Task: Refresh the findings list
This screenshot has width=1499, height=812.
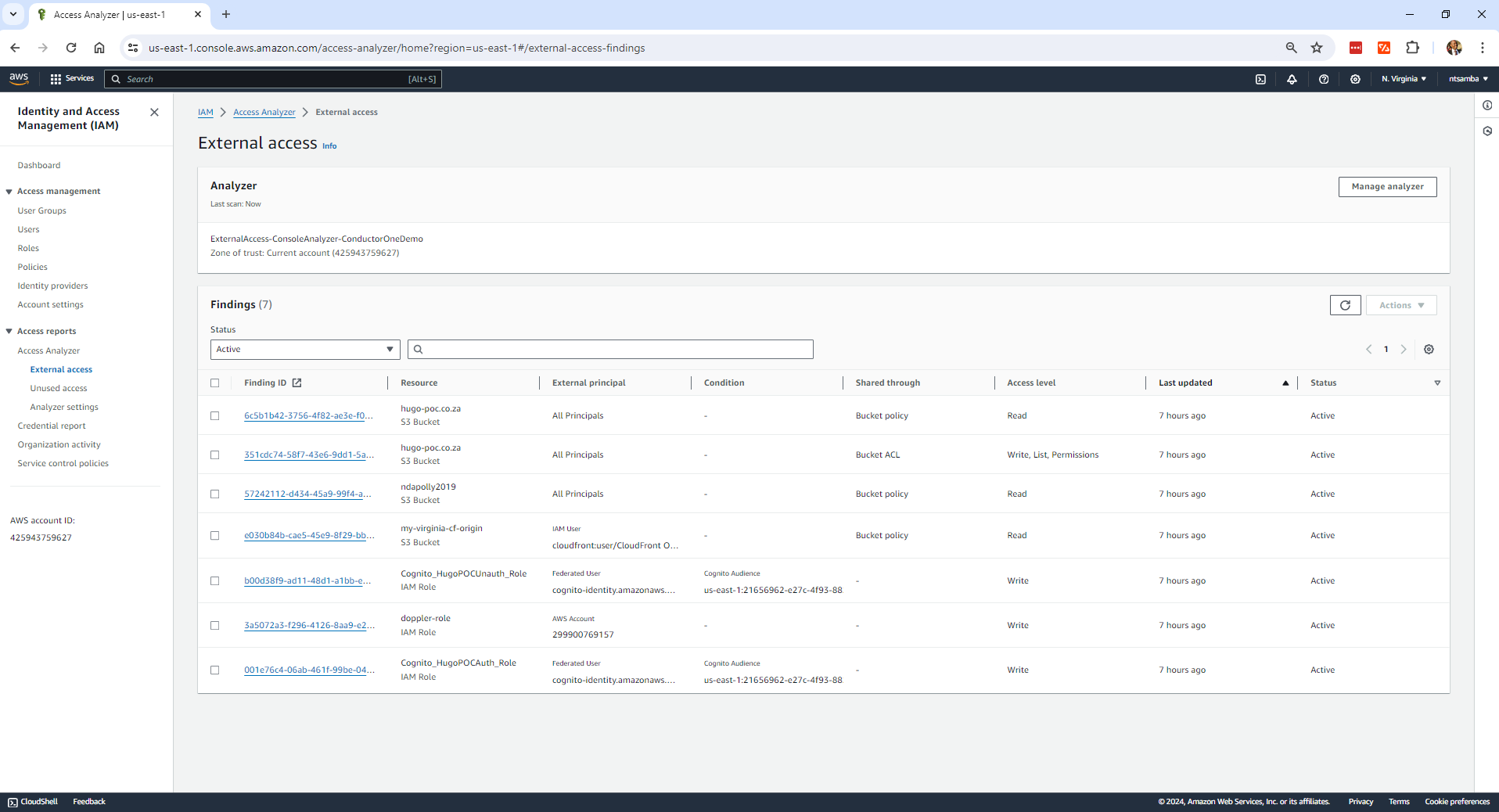Action: pyautogui.click(x=1345, y=305)
